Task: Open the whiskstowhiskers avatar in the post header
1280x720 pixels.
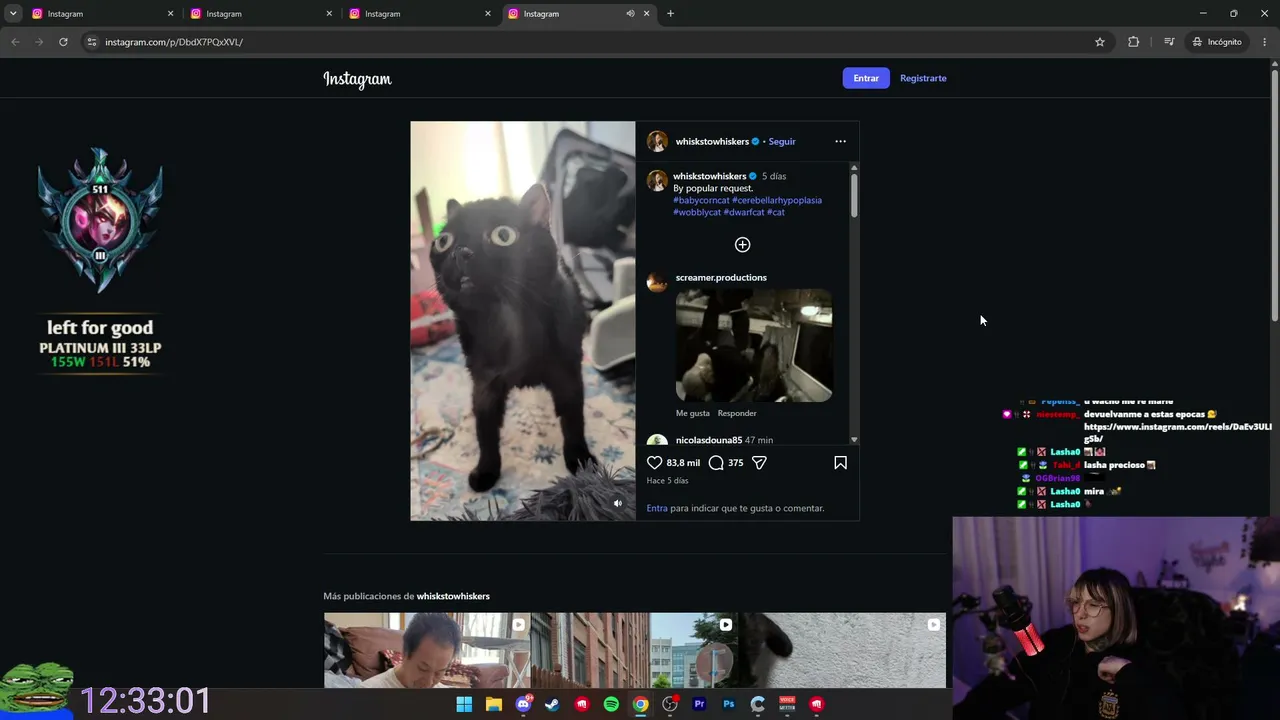Action: tap(657, 141)
